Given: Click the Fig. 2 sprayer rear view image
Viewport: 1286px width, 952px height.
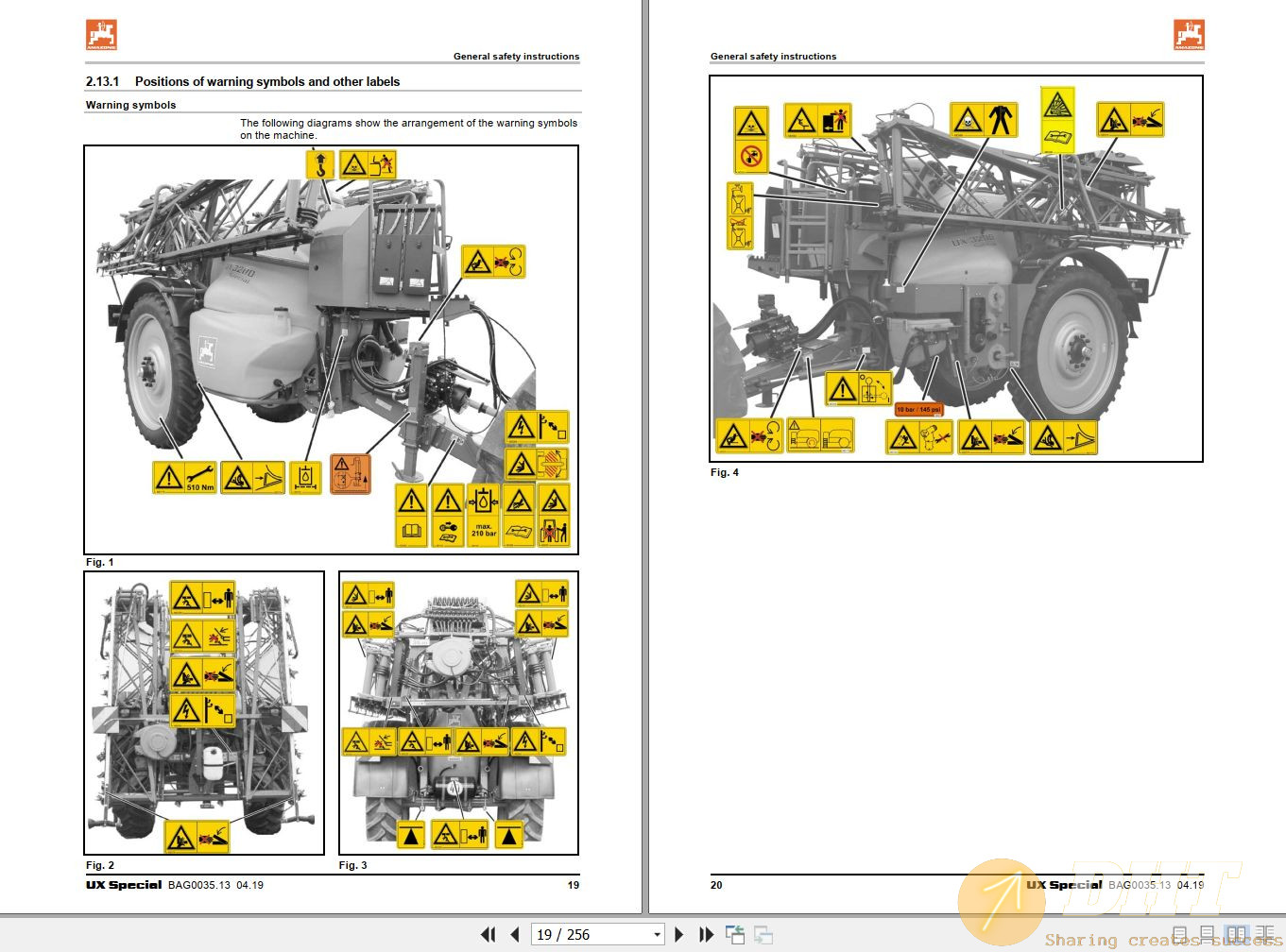Looking at the screenshot, I should (x=204, y=713).
